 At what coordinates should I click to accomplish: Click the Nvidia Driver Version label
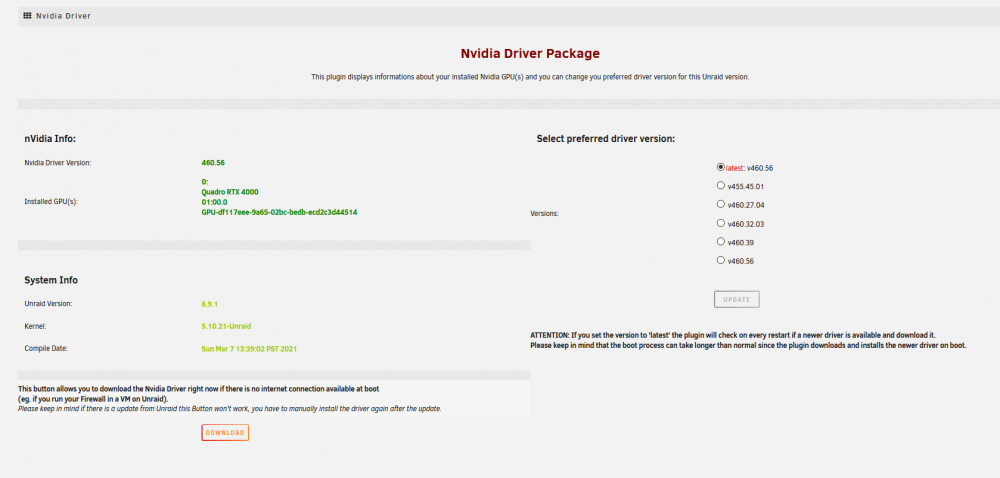pyautogui.click(x=58, y=163)
